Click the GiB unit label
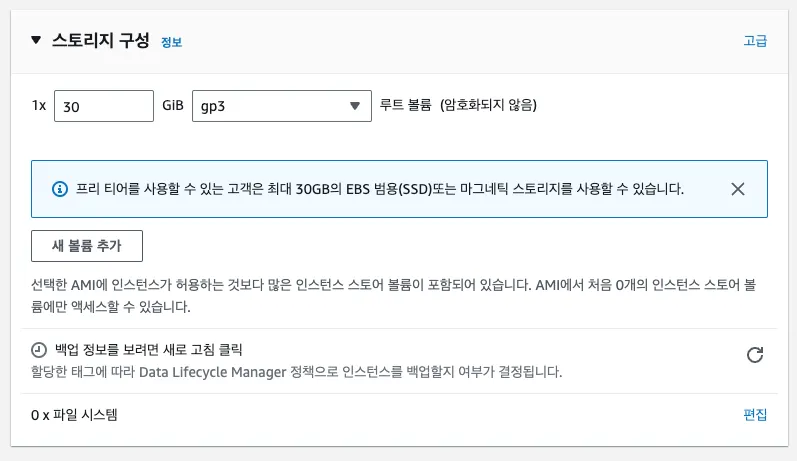 [x=173, y=105]
